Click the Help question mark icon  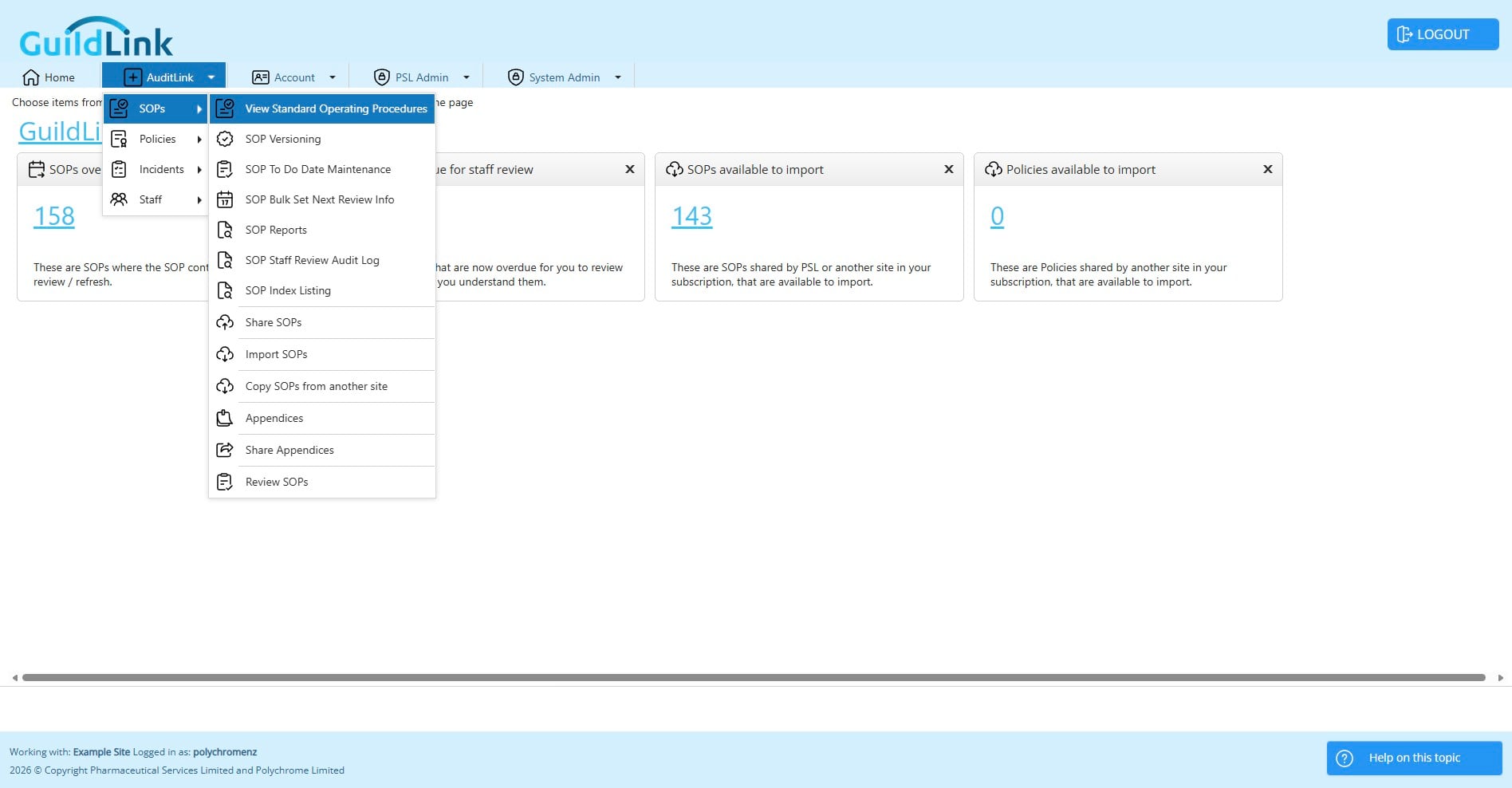[1345, 758]
